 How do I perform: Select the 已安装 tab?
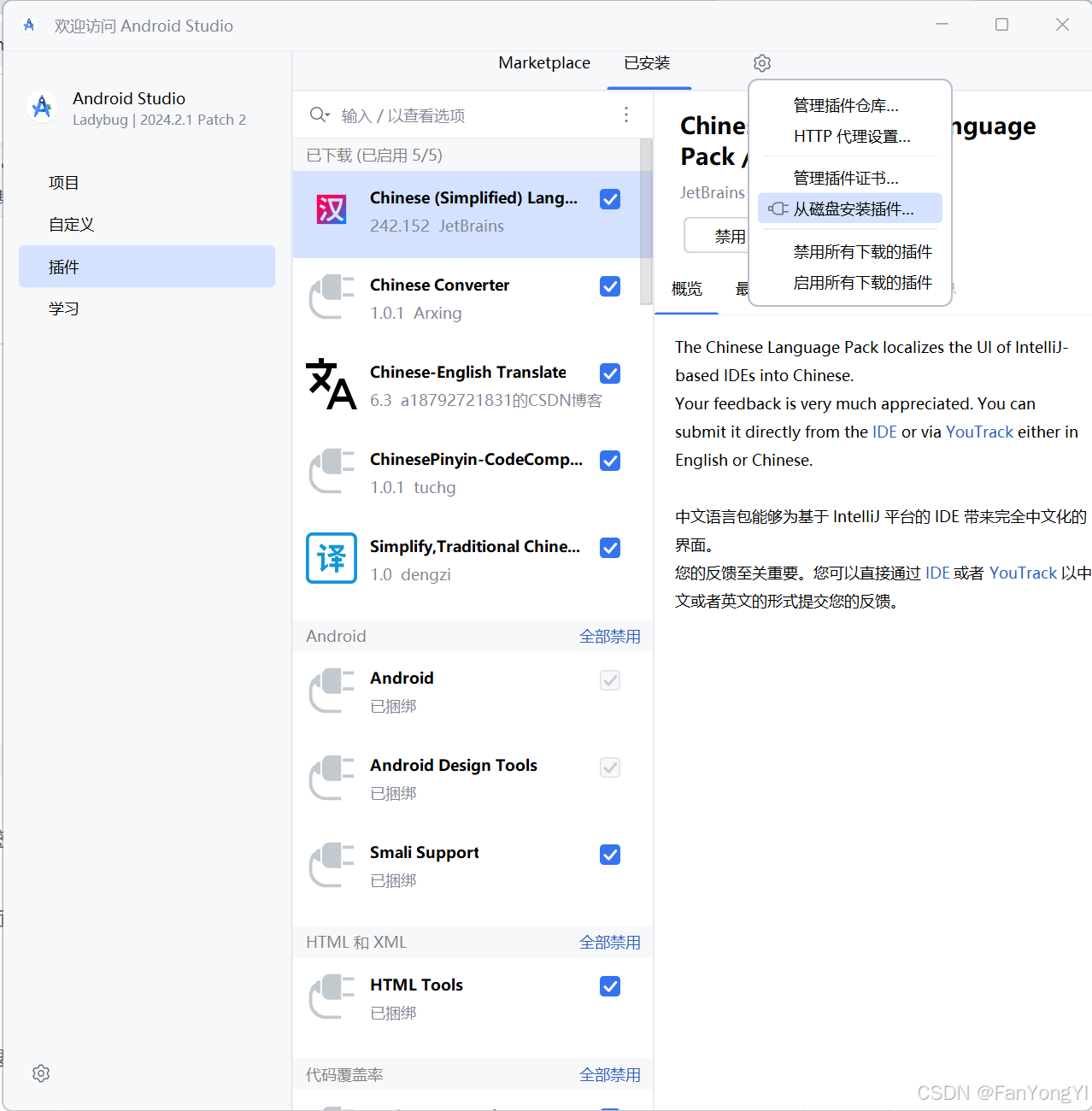[x=647, y=63]
